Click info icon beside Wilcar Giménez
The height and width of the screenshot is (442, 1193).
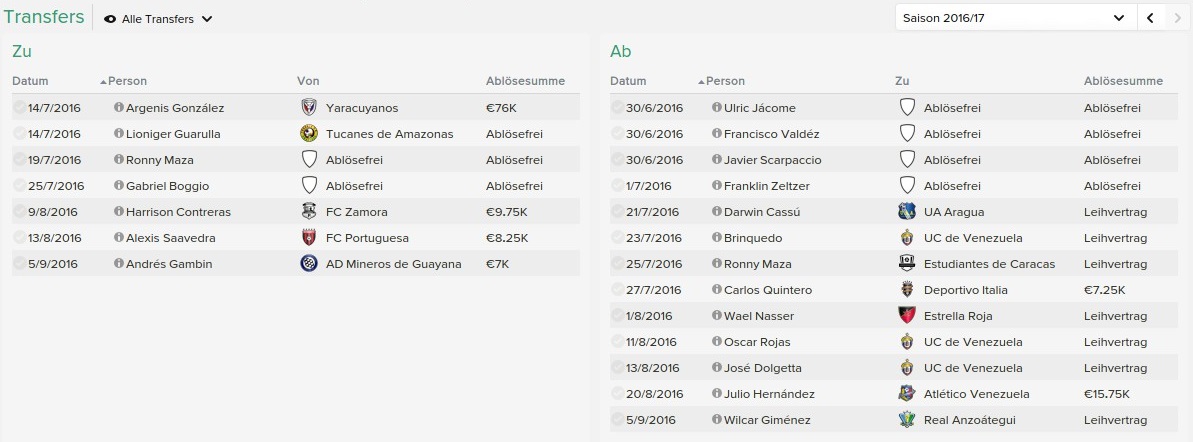[x=716, y=420]
